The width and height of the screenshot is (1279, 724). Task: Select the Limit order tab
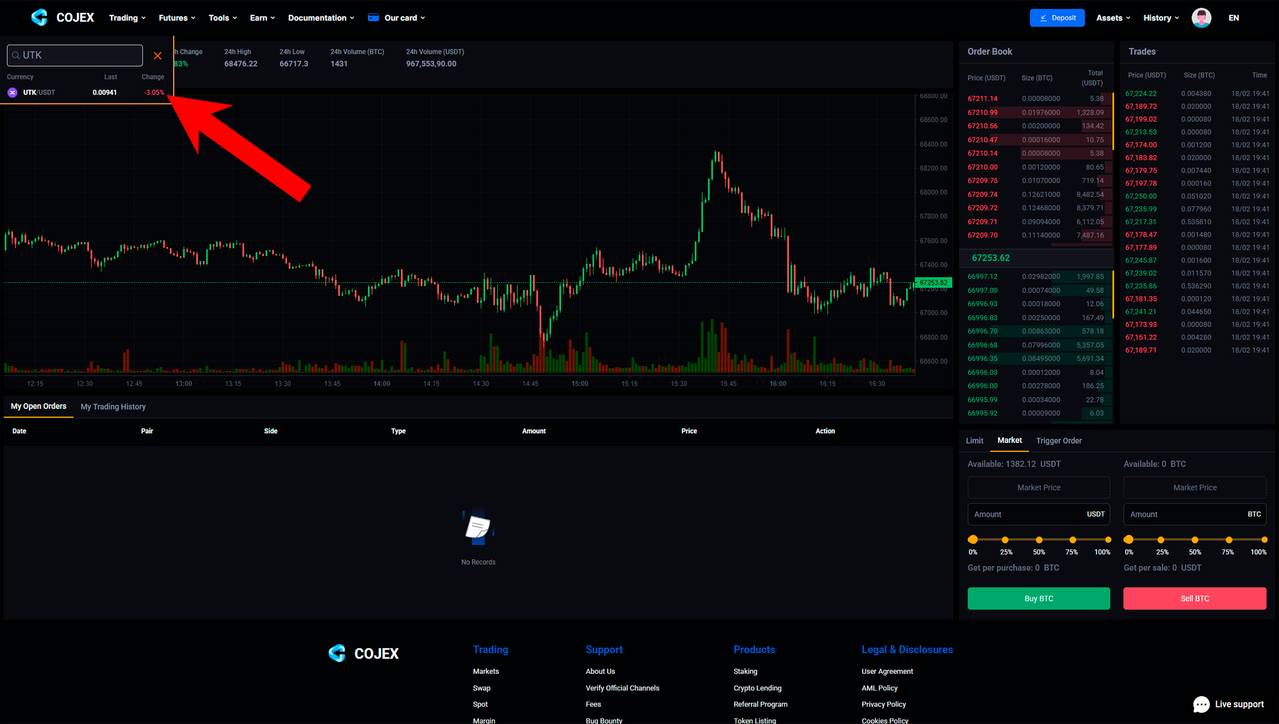tap(974, 441)
